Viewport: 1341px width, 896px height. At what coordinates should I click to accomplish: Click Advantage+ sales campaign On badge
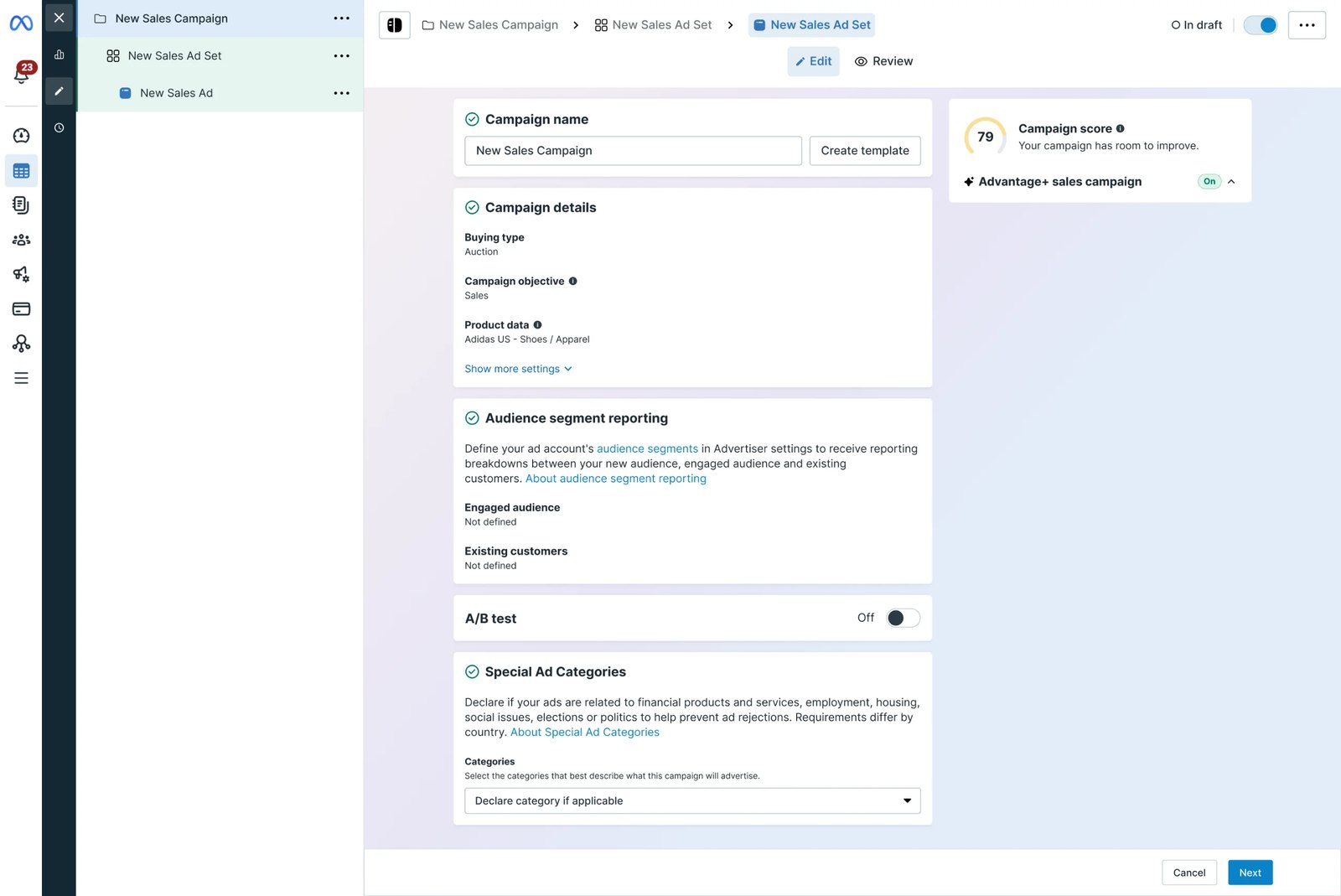point(1209,182)
